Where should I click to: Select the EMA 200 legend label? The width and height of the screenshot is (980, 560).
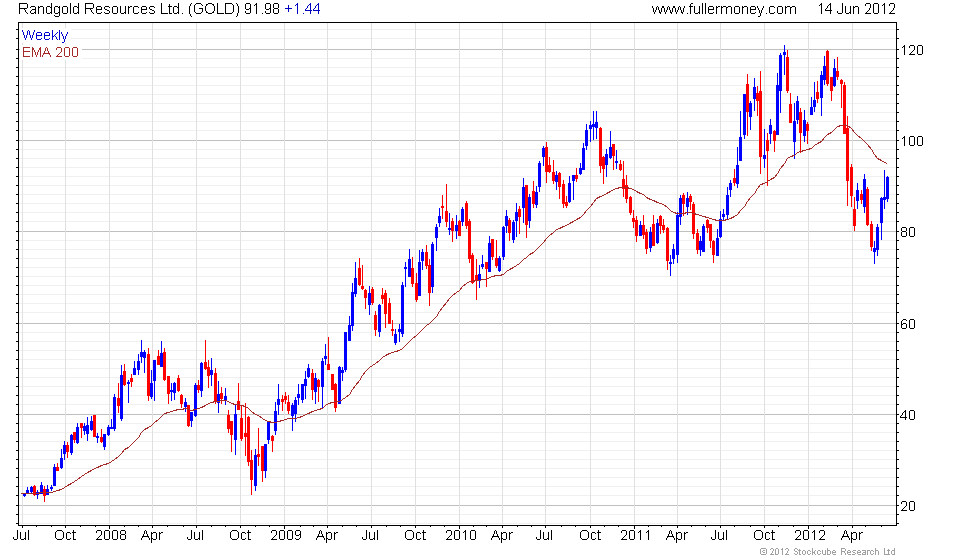(x=51, y=52)
